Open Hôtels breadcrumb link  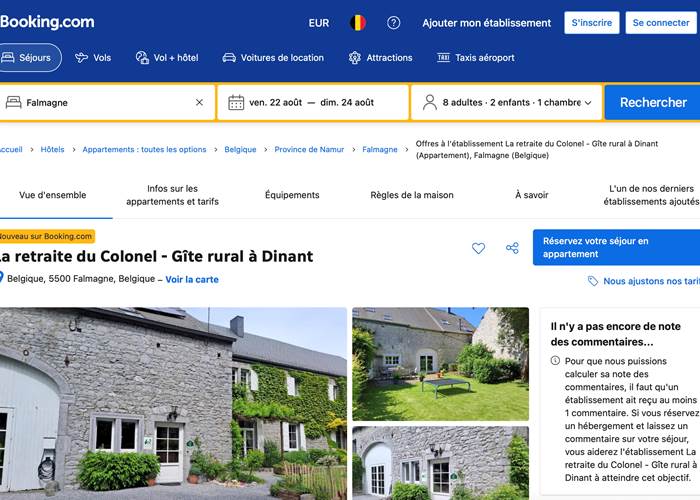point(52,149)
